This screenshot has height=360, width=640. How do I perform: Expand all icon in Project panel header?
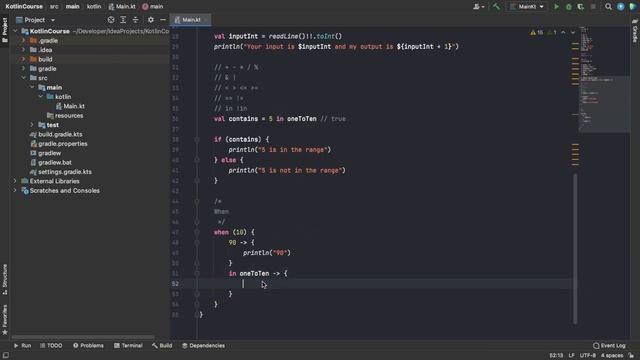pyautogui.click(x=123, y=20)
